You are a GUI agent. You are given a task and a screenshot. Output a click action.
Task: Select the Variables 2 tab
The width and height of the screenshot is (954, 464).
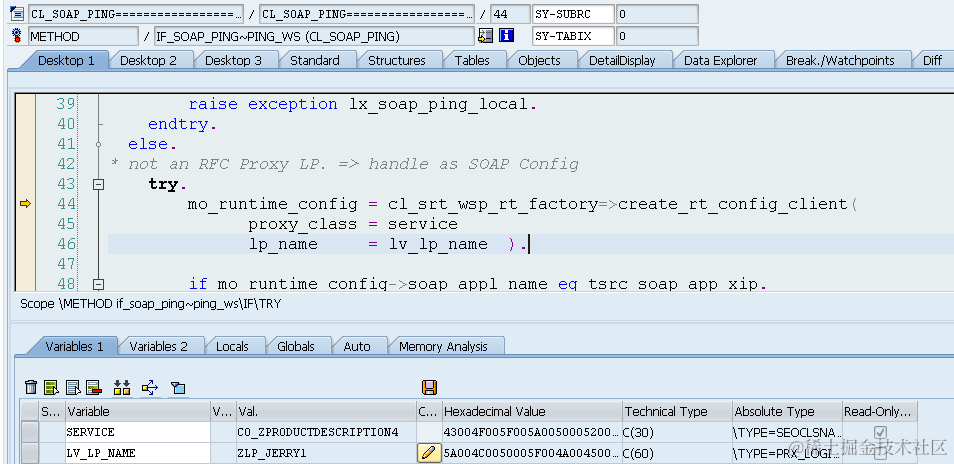158,346
